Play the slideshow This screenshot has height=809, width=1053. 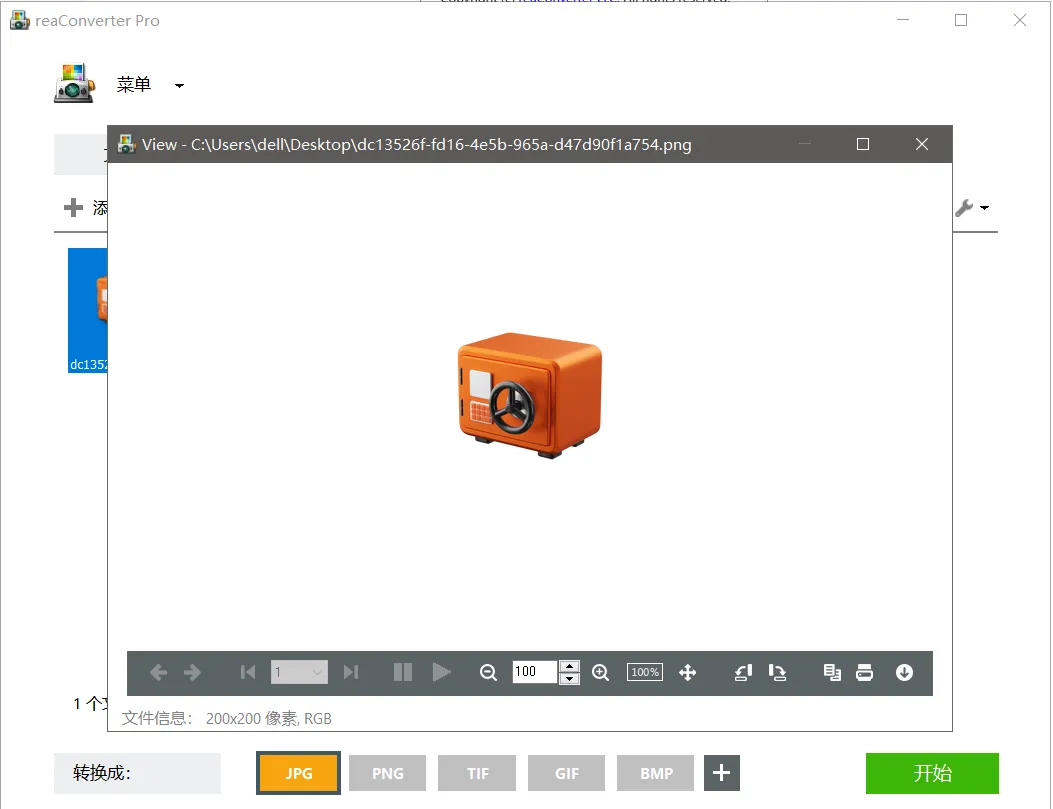point(441,672)
